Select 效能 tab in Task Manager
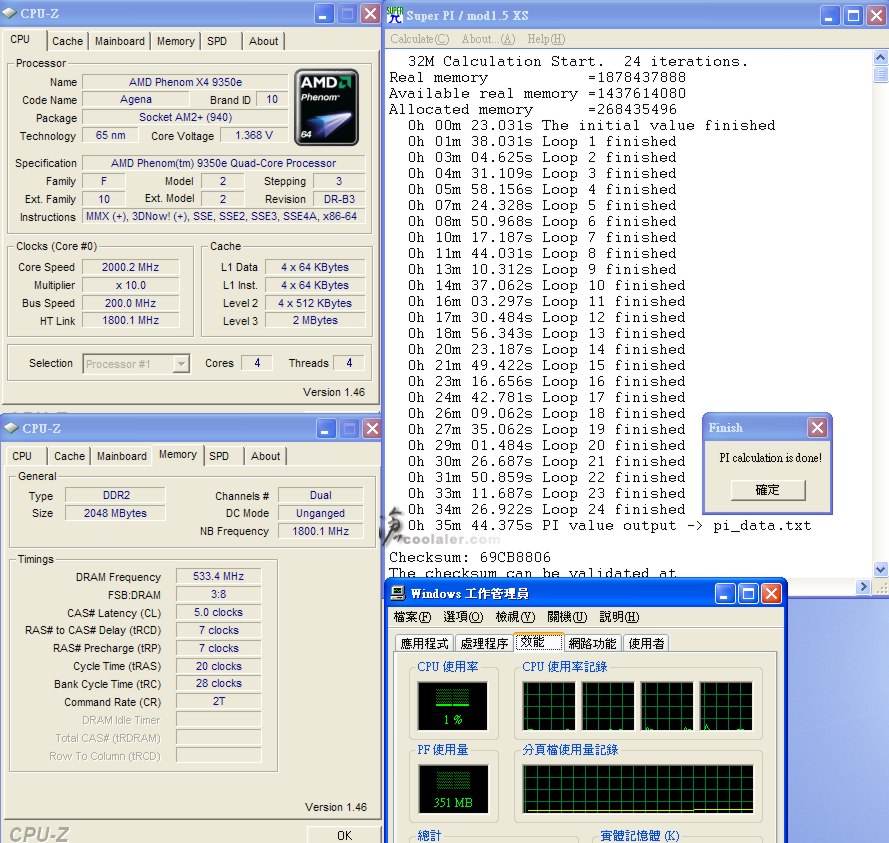Image resolution: width=889 pixels, height=843 pixels. coord(539,642)
